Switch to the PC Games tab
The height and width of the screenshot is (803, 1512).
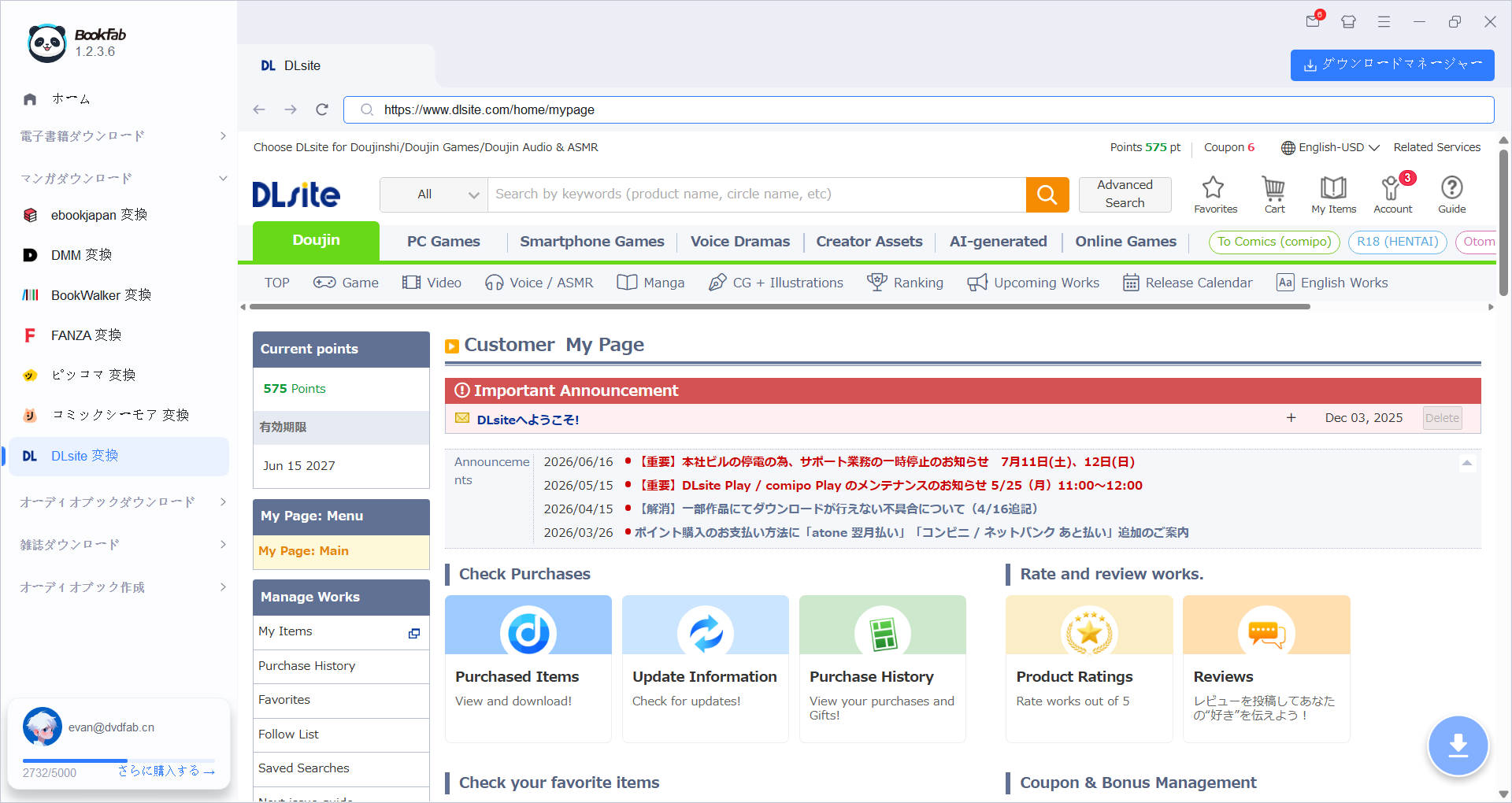[x=443, y=242]
